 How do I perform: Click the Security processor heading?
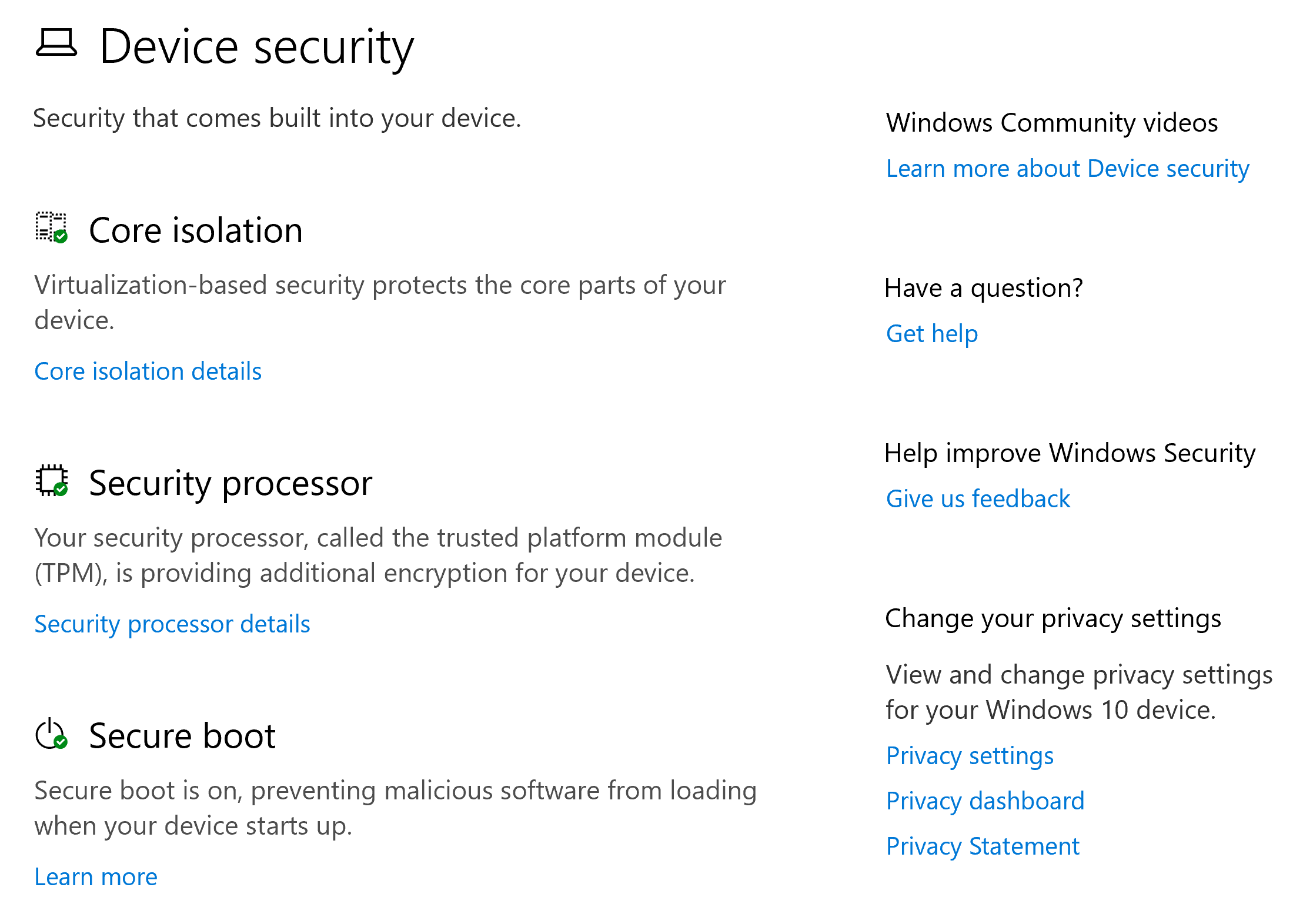click(230, 483)
